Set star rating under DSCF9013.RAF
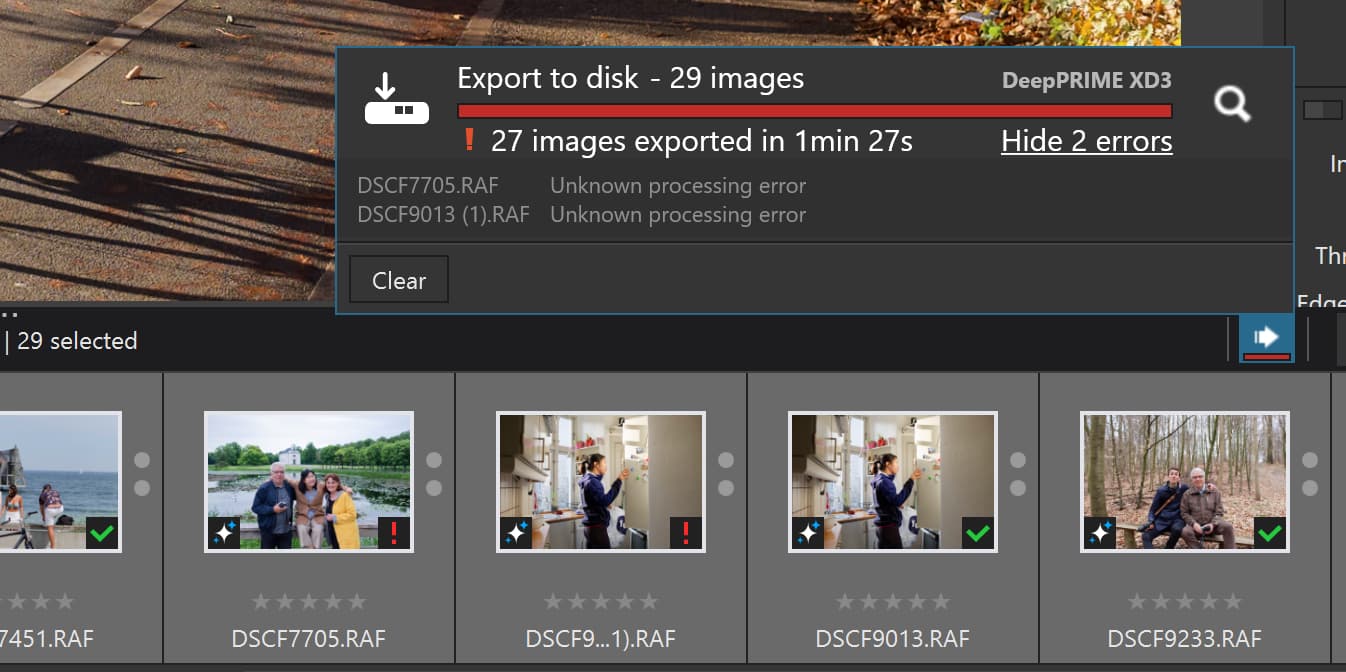Screen dimensions: 1346x672 coord(892,602)
